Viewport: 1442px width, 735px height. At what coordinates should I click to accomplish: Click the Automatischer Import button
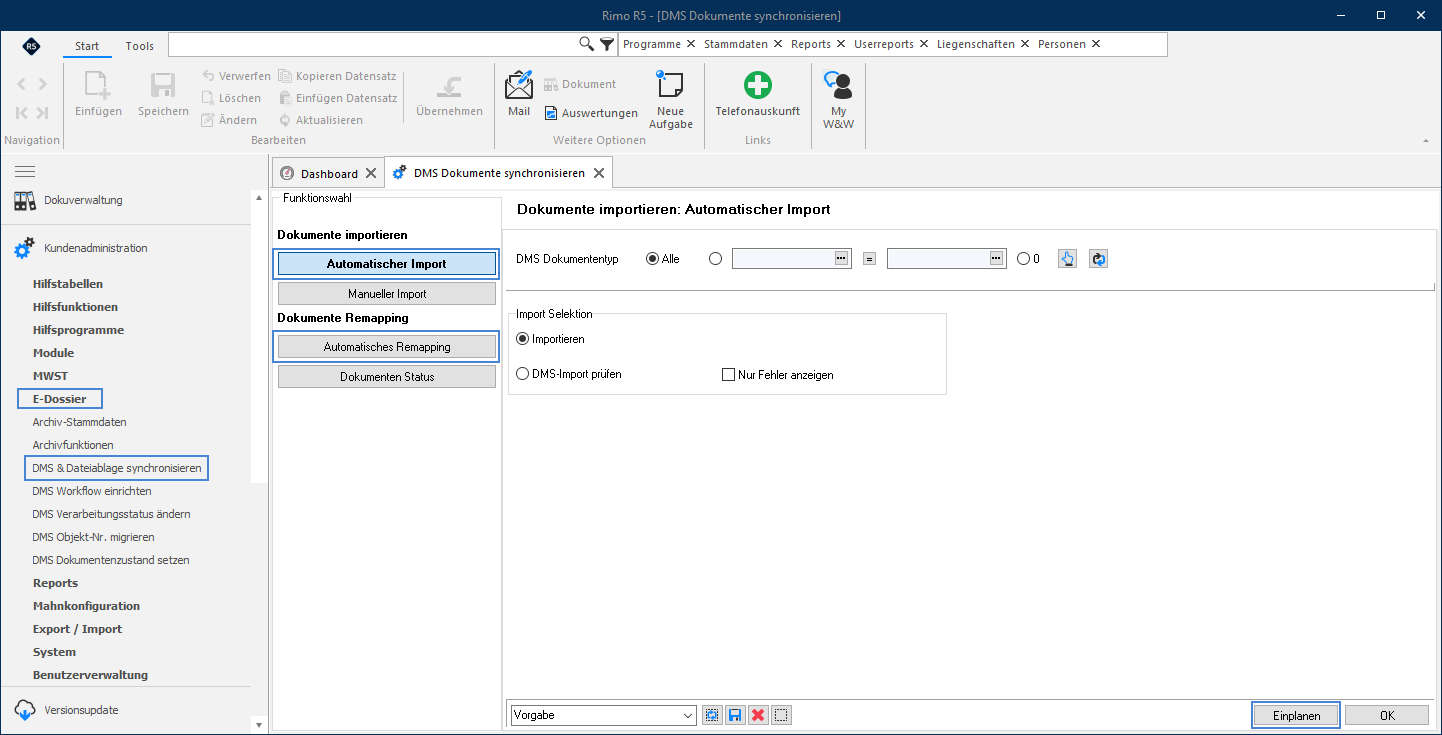387,264
